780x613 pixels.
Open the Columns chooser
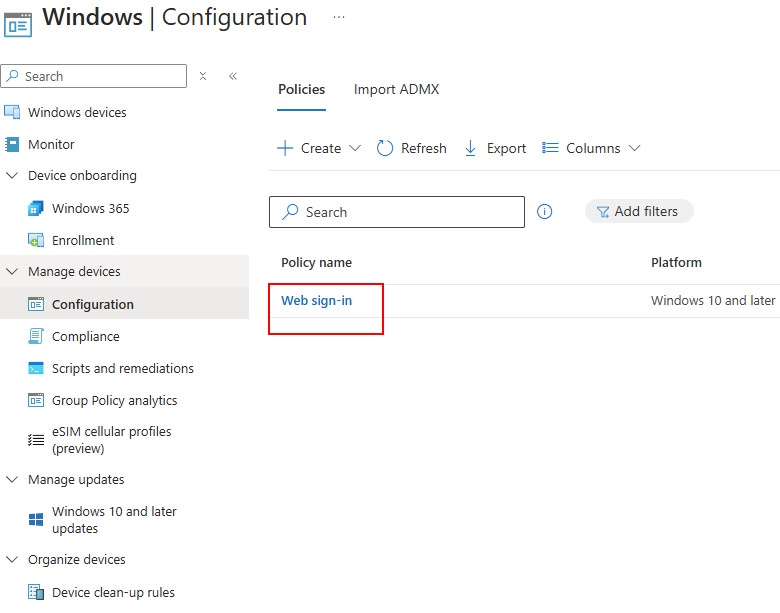581,148
